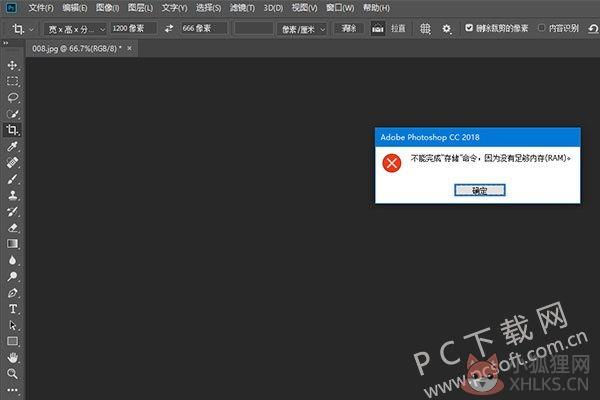Click the Straighten level icon
The width and height of the screenshot is (600, 400).
tap(378, 29)
